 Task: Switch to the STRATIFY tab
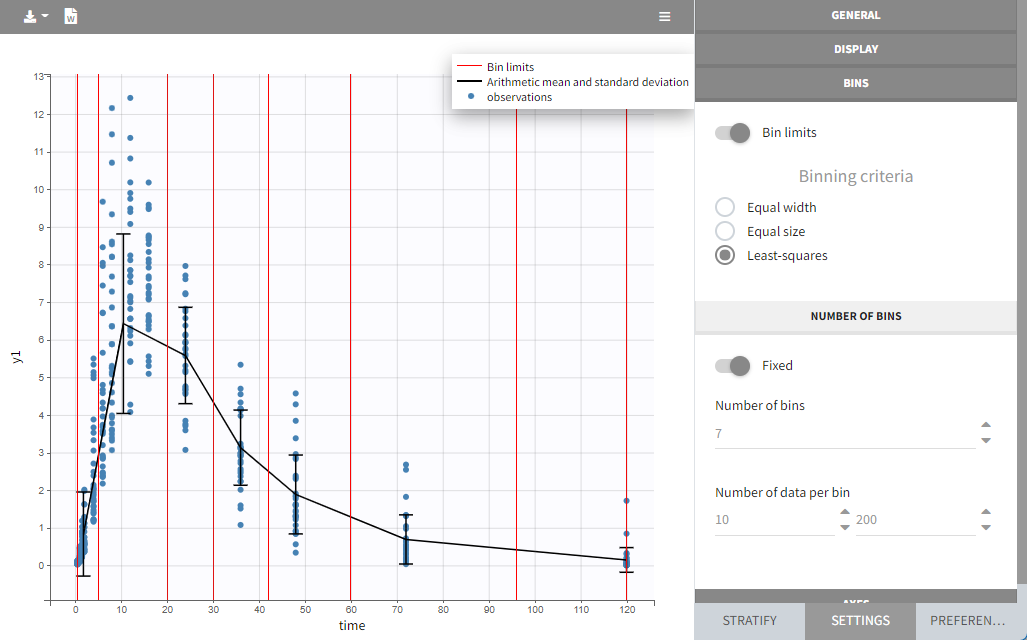[749, 621]
